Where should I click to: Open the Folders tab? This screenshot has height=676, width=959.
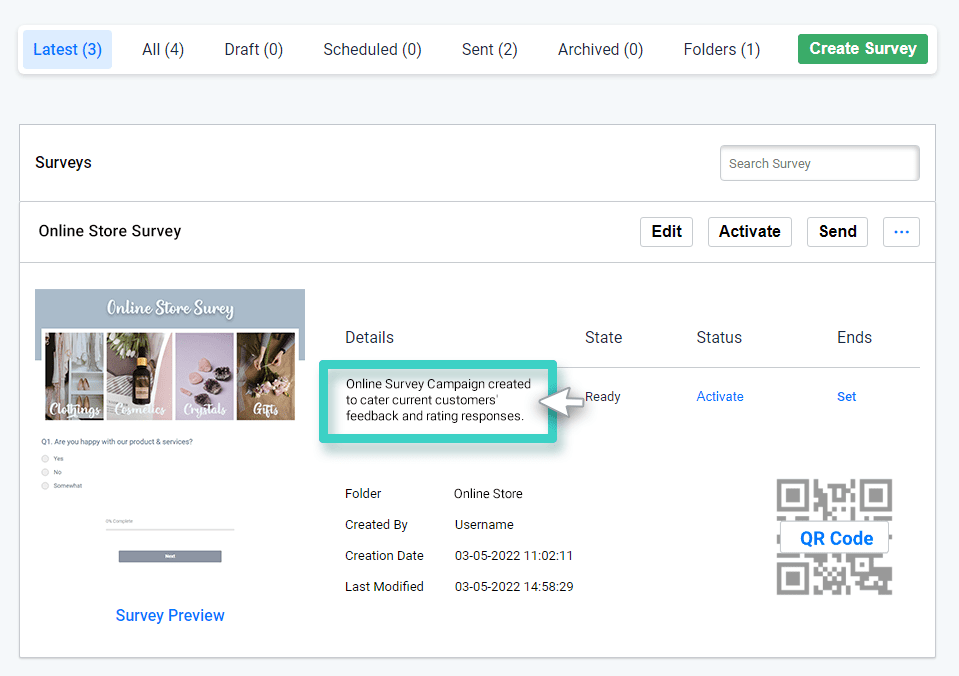click(x=721, y=49)
